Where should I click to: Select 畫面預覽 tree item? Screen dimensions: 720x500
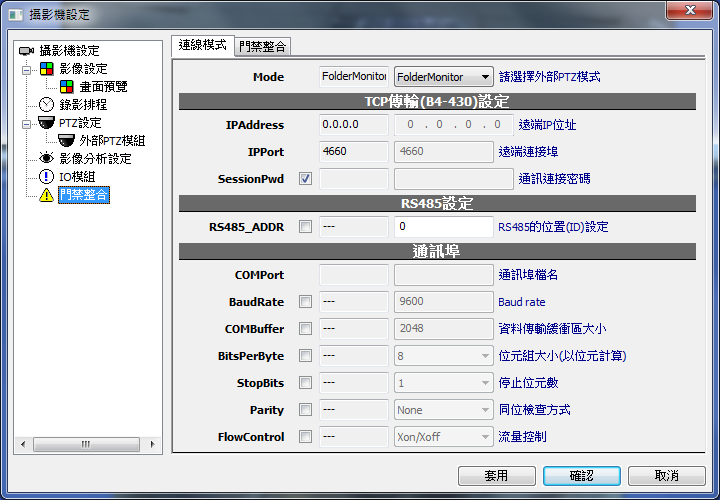pos(103,86)
